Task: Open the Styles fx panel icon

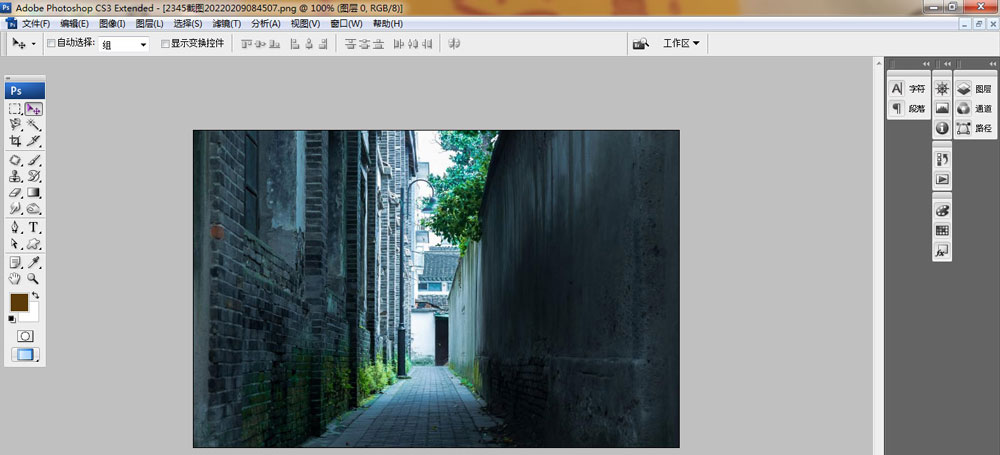Action: coord(942,251)
